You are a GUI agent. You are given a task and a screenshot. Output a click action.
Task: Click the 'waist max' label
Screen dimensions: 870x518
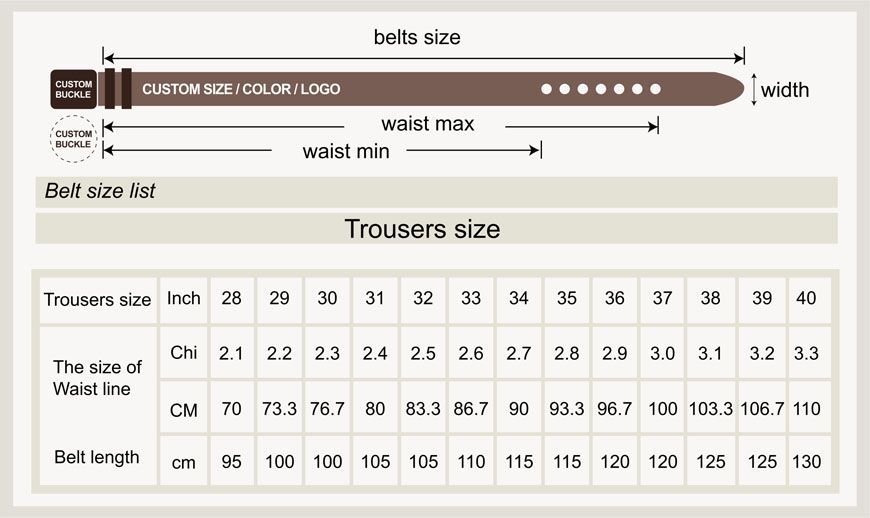pos(428,124)
